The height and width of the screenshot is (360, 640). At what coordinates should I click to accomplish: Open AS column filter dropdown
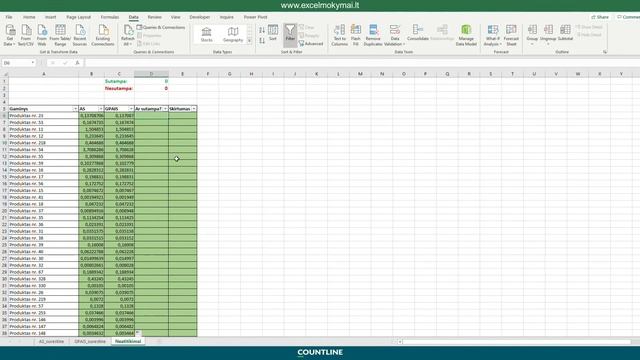pos(101,109)
